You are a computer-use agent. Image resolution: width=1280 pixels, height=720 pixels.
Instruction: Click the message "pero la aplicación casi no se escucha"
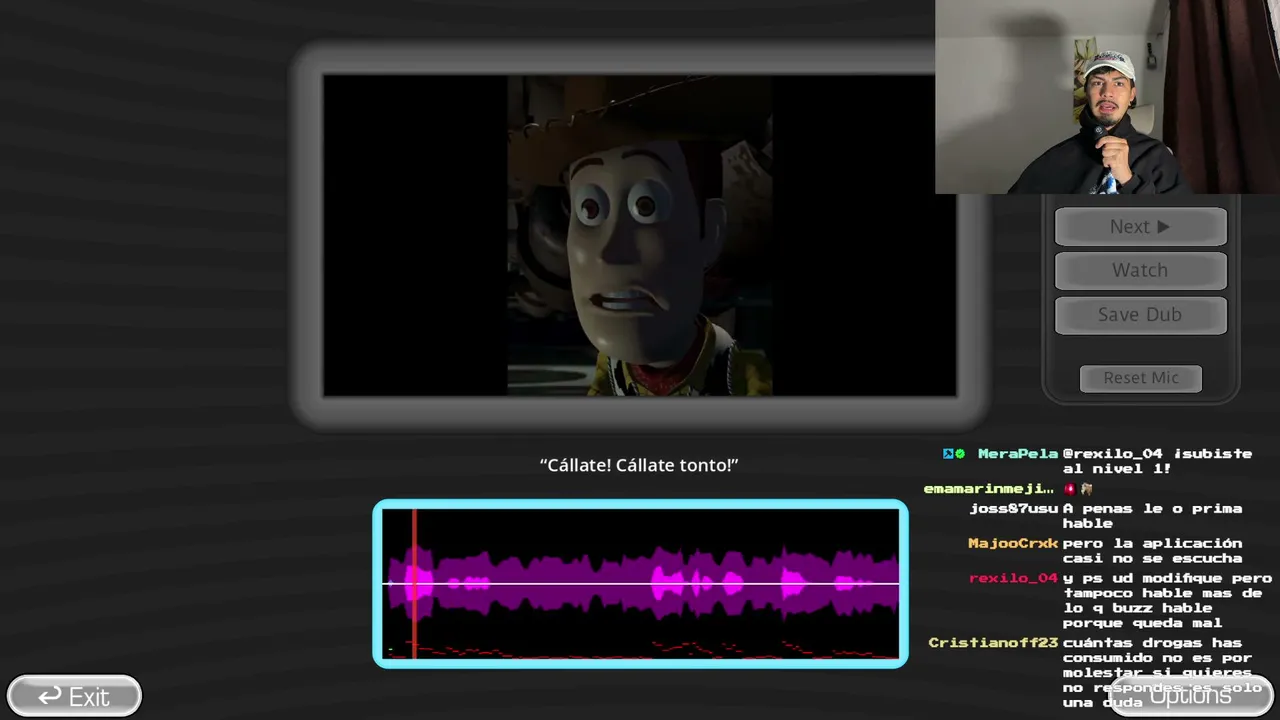[1152, 551]
